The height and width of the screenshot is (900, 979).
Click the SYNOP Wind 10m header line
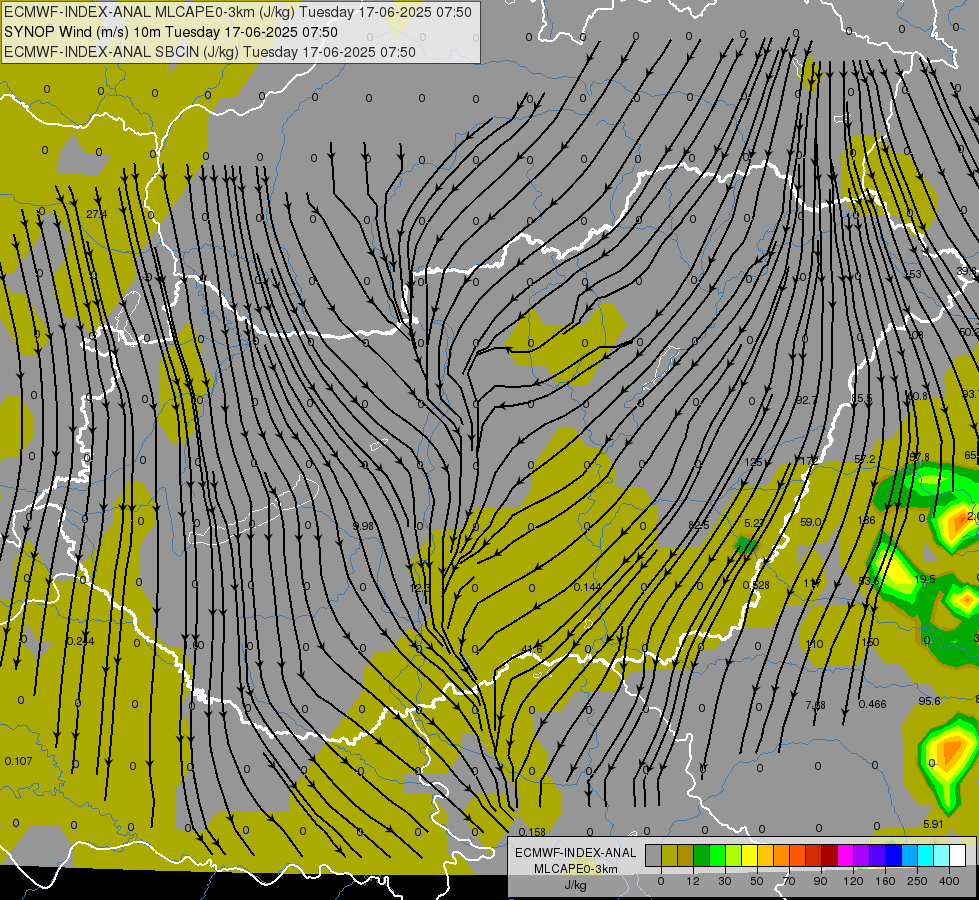coord(171,32)
